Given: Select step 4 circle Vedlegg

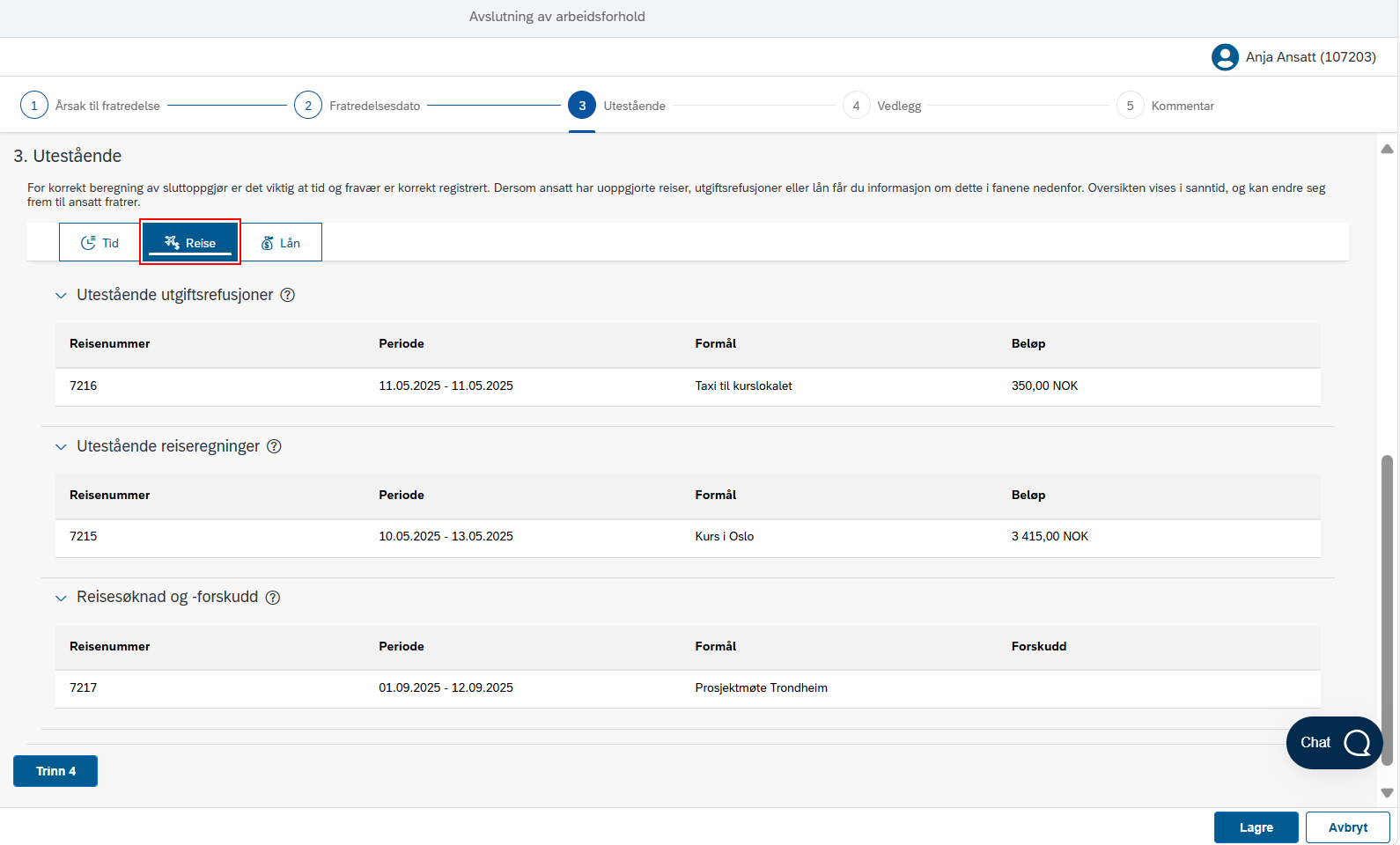Looking at the screenshot, I should coord(856,106).
